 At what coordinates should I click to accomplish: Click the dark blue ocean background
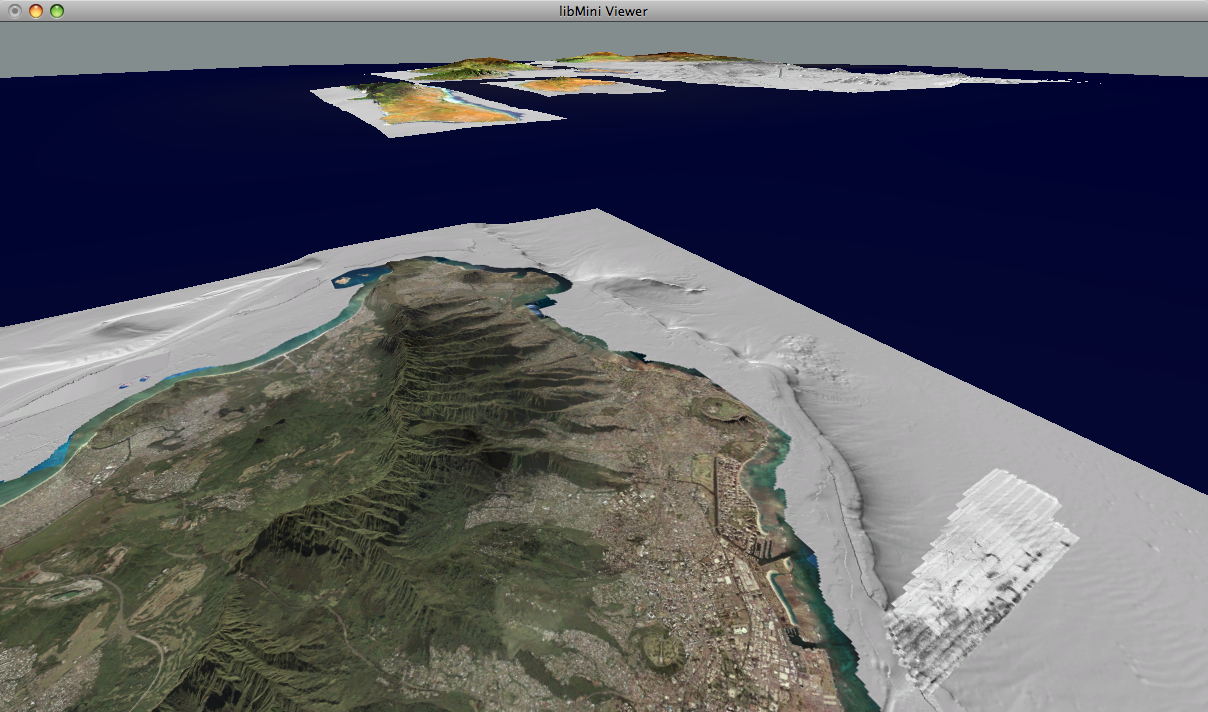900,200
